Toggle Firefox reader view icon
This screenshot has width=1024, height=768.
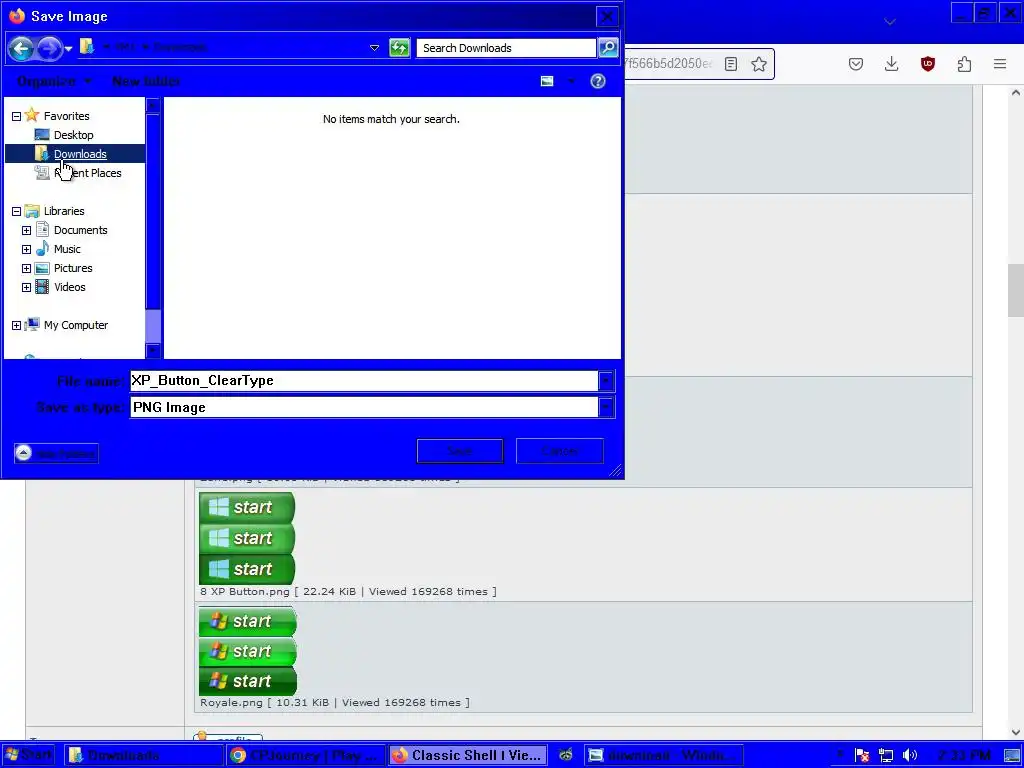tap(731, 64)
